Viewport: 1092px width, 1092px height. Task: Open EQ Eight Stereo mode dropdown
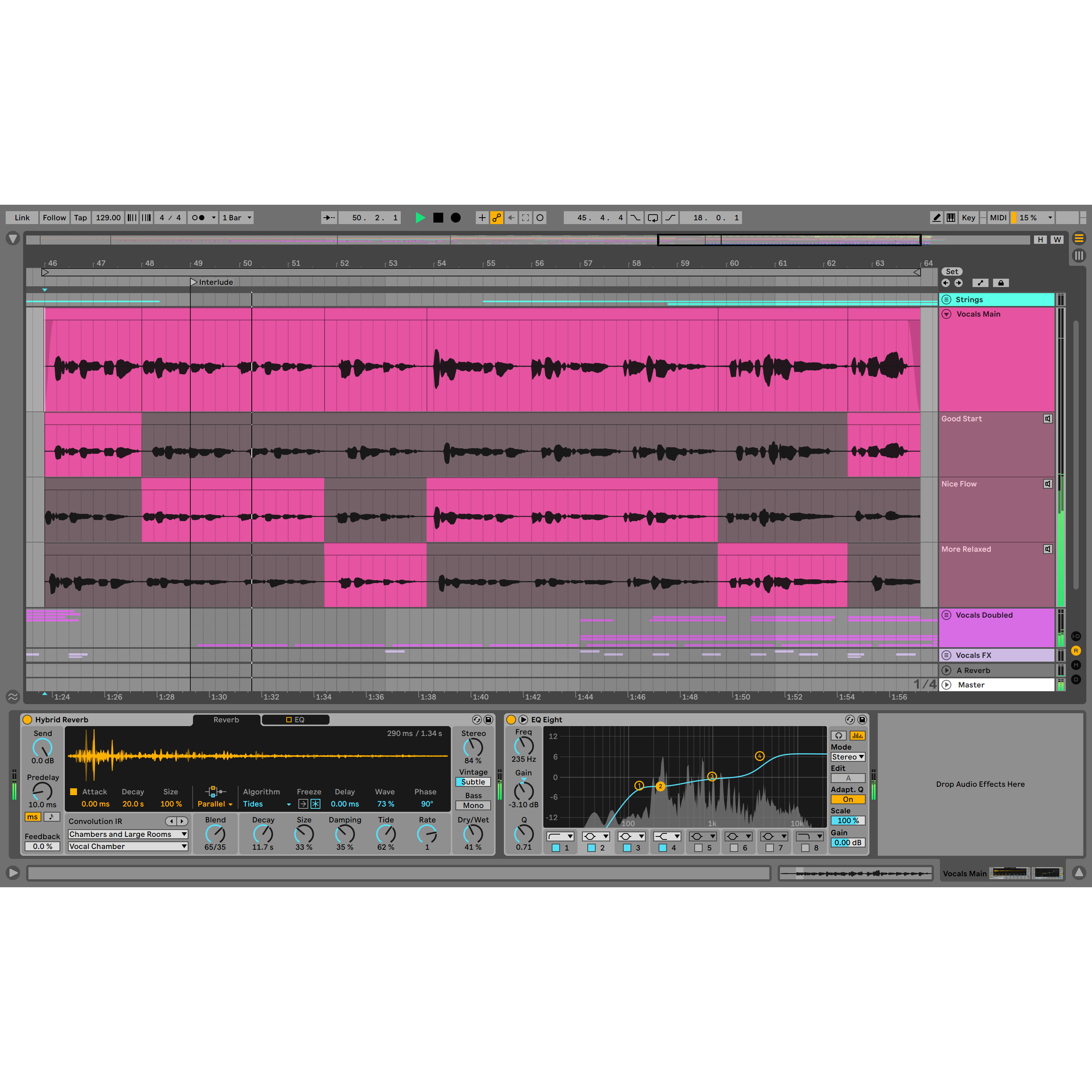coord(847,757)
